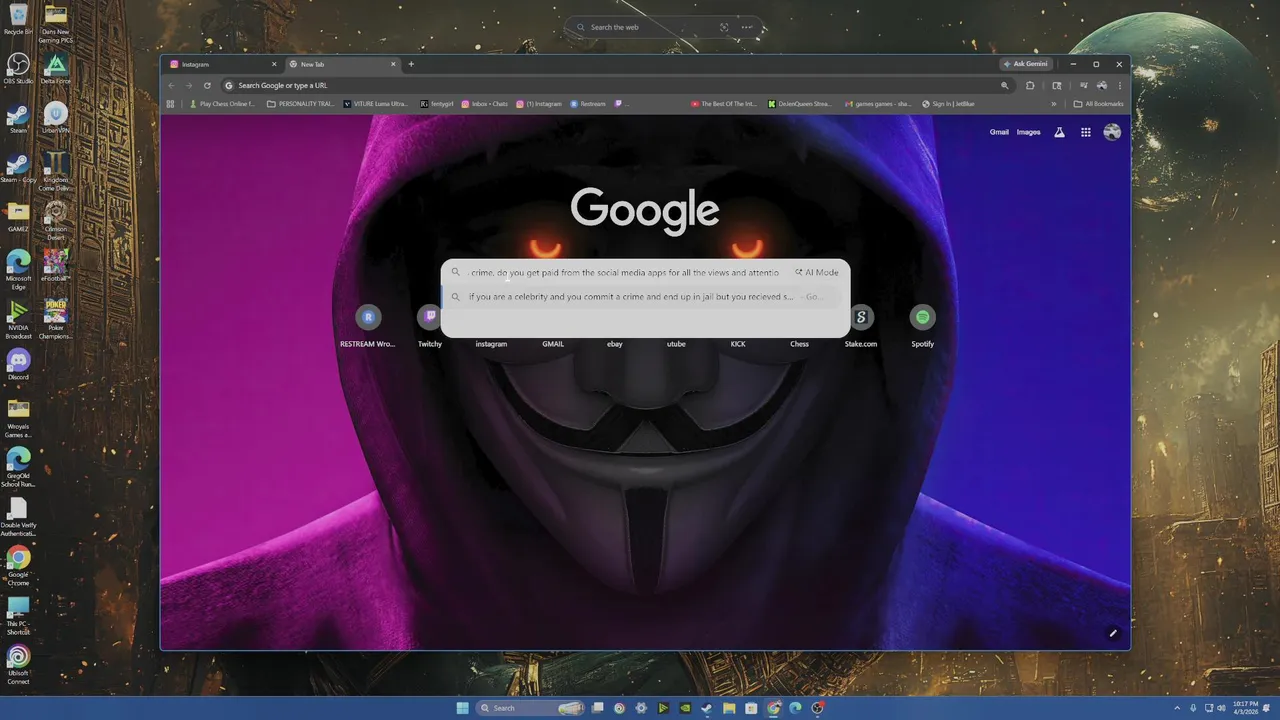Open DeJenQueen Stream bookmark
Screen dimensions: 1280x720
[x=800, y=104]
